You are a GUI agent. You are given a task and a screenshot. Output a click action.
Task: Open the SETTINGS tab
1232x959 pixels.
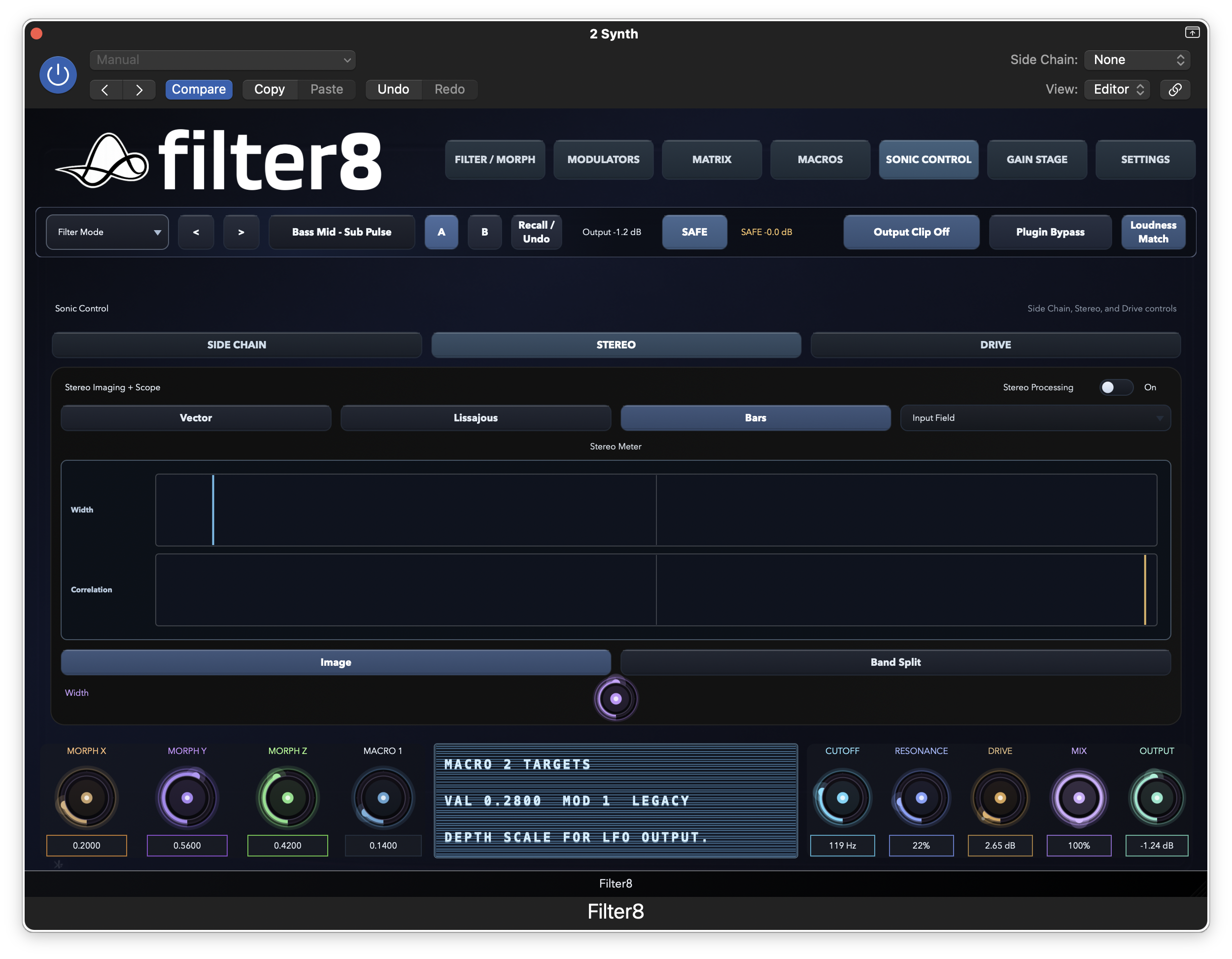pos(1145,160)
